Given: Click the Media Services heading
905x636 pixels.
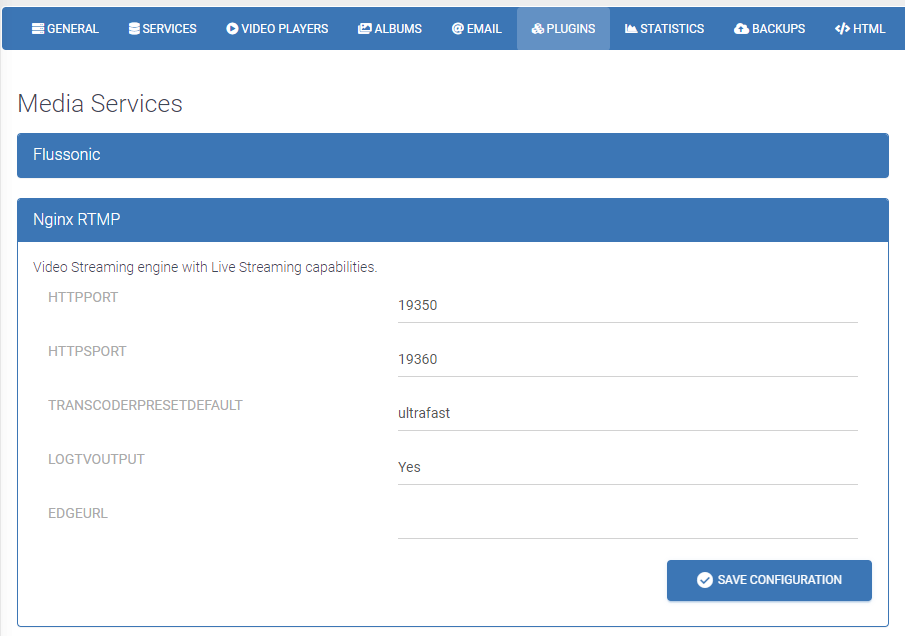Looking at the screenshot, I should point(100,104).
